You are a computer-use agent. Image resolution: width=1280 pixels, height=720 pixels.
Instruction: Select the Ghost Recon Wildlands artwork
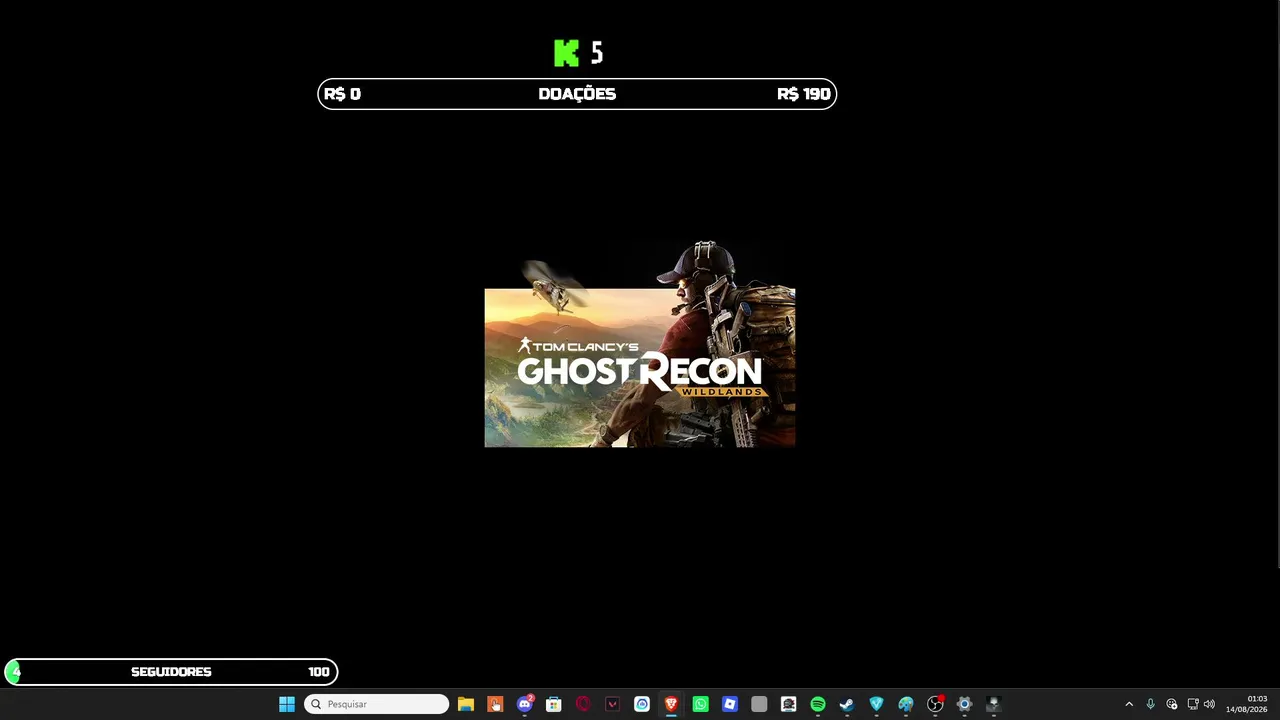point(640,344)
